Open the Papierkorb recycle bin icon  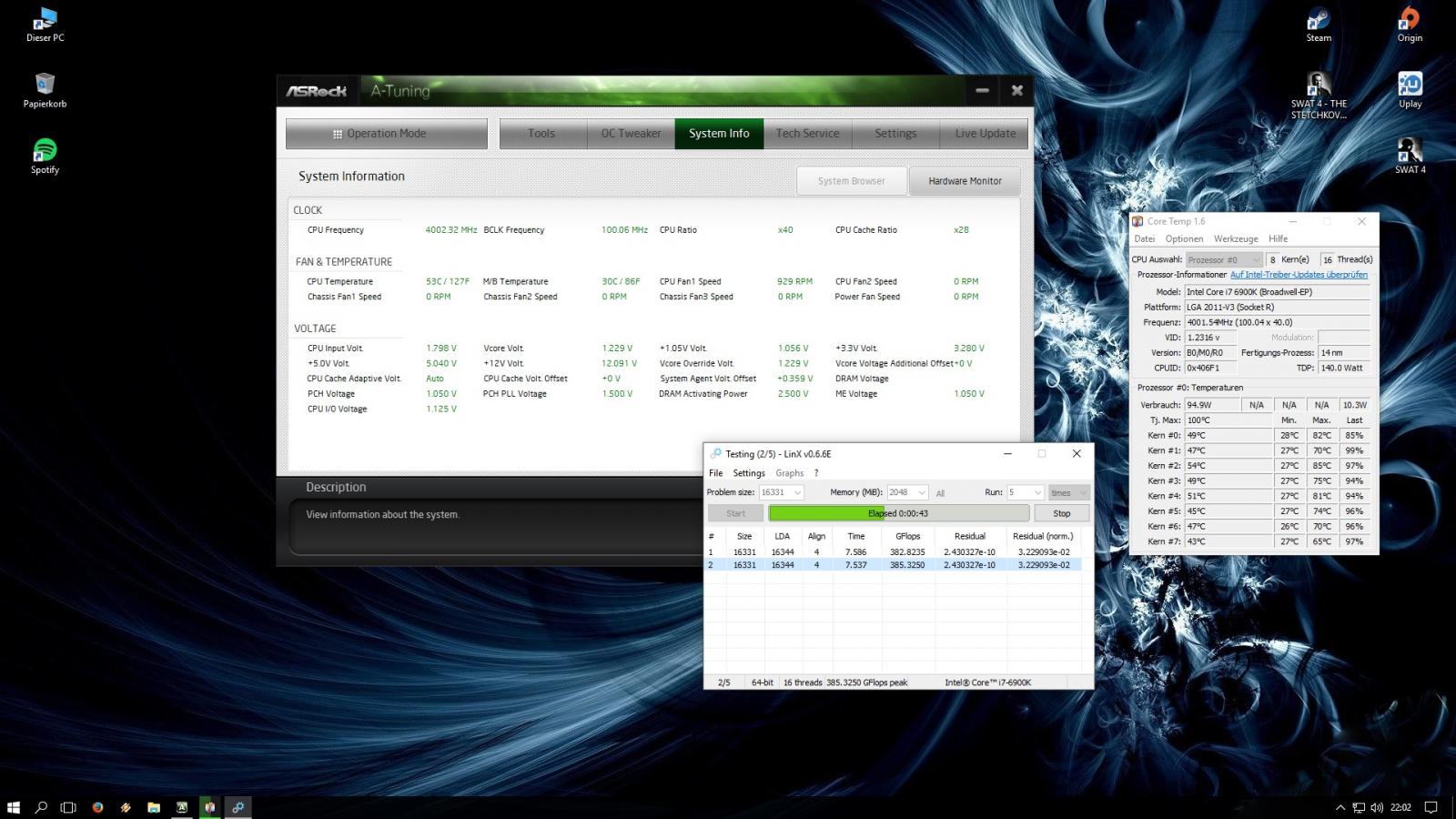[45, 91]
